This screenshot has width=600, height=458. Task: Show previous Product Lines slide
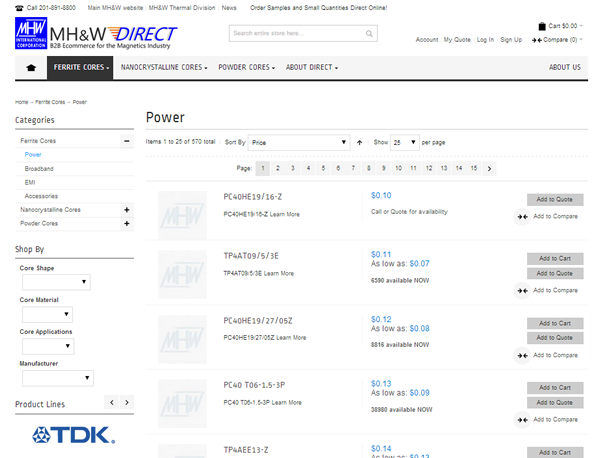coord(112,402)
